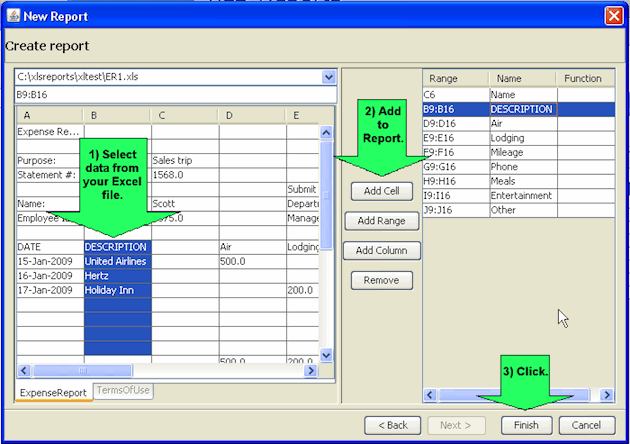Click the Hertz cell

click(x=117, y=276)
